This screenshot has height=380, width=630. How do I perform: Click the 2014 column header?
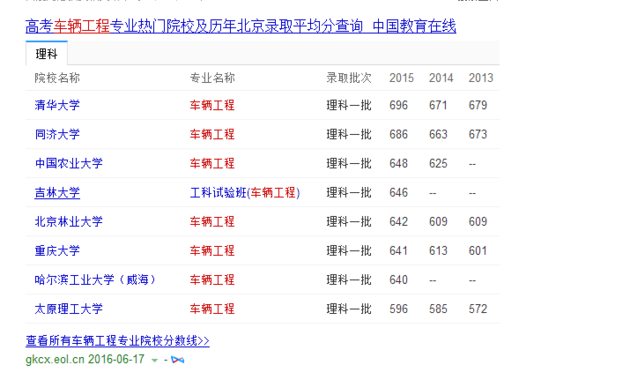(x=441, y=78)
